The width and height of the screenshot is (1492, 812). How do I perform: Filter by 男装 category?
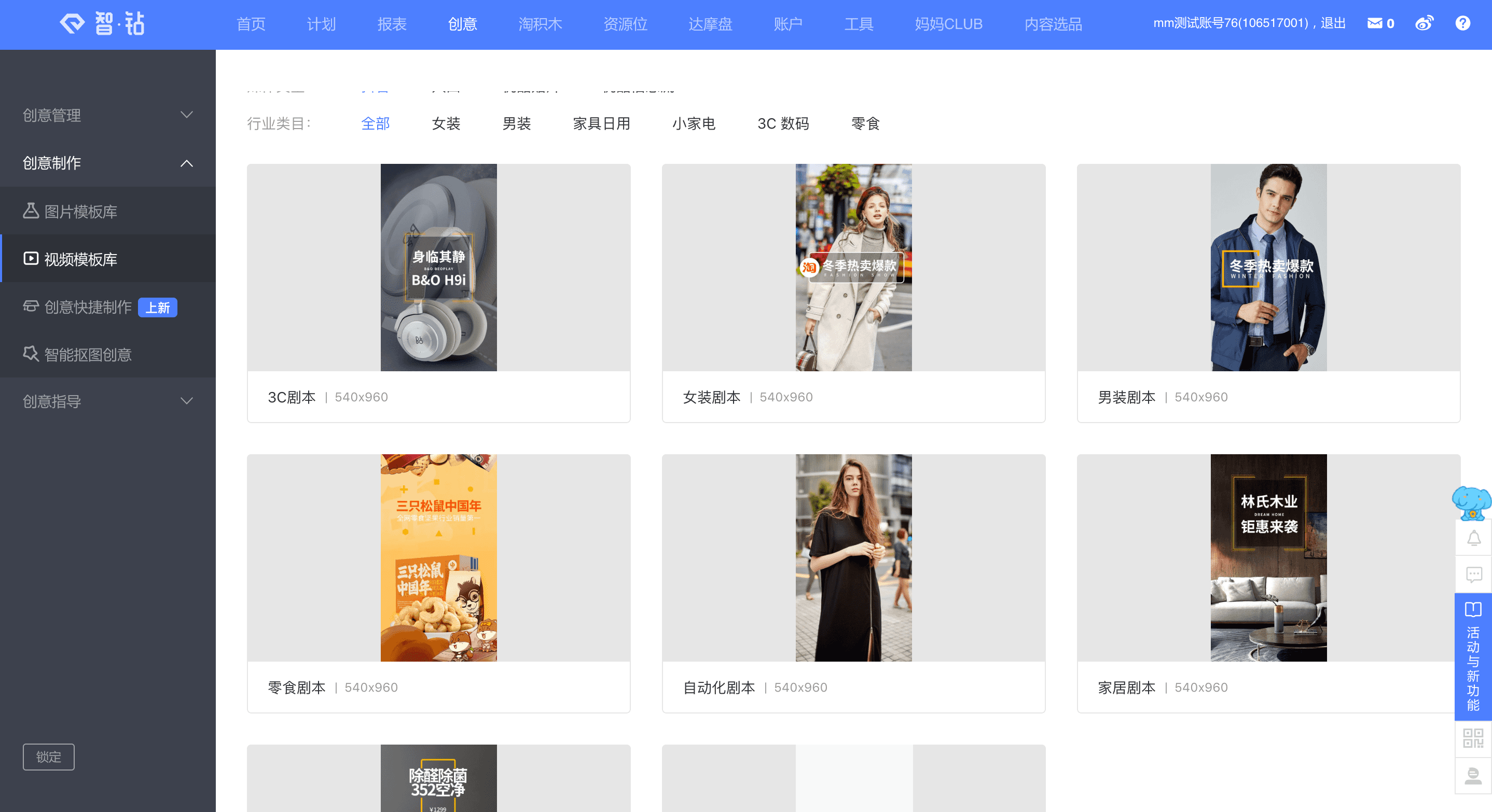(517, 123)
